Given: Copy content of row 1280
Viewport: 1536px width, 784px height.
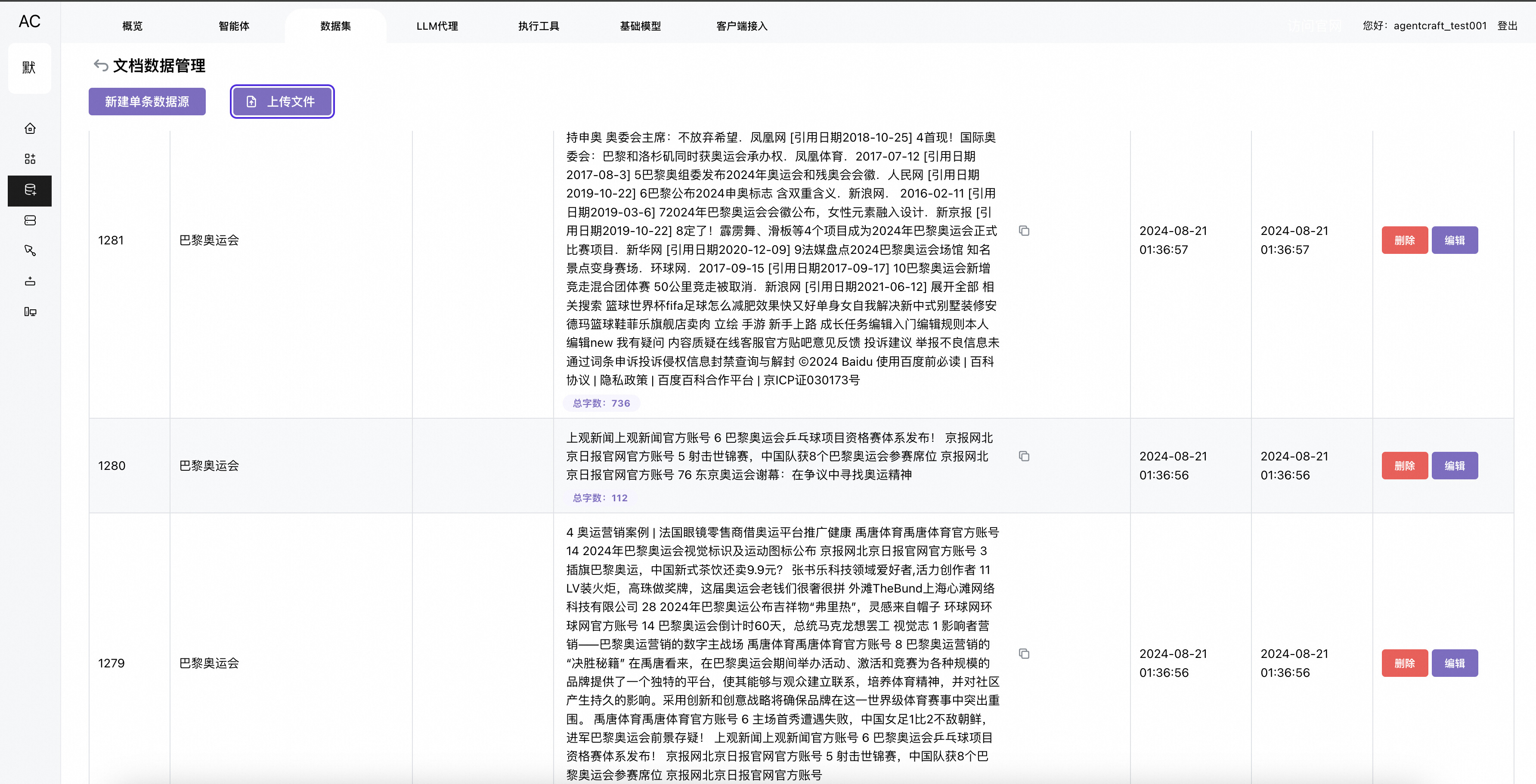Looking at the screenshot, I should [1024, 456].
